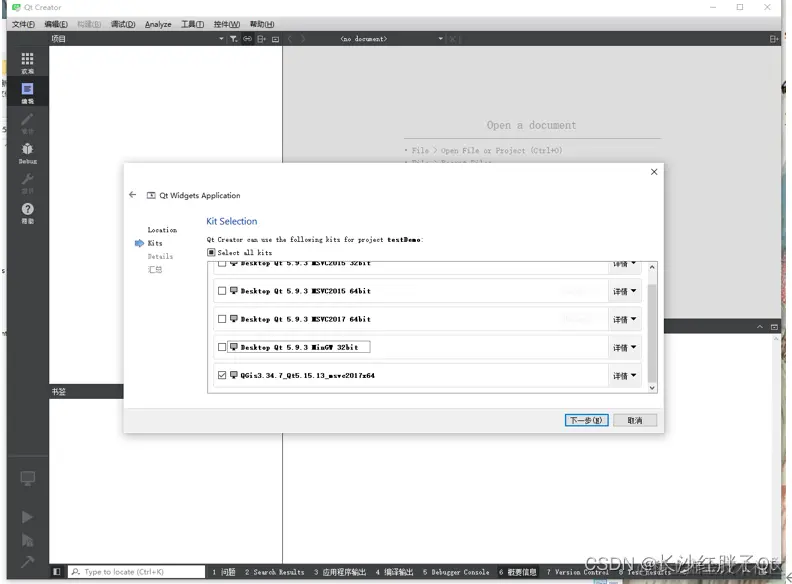Close the Projects side pane
The height and width of the screenshot is (584, 792).
tap(275, 39)
